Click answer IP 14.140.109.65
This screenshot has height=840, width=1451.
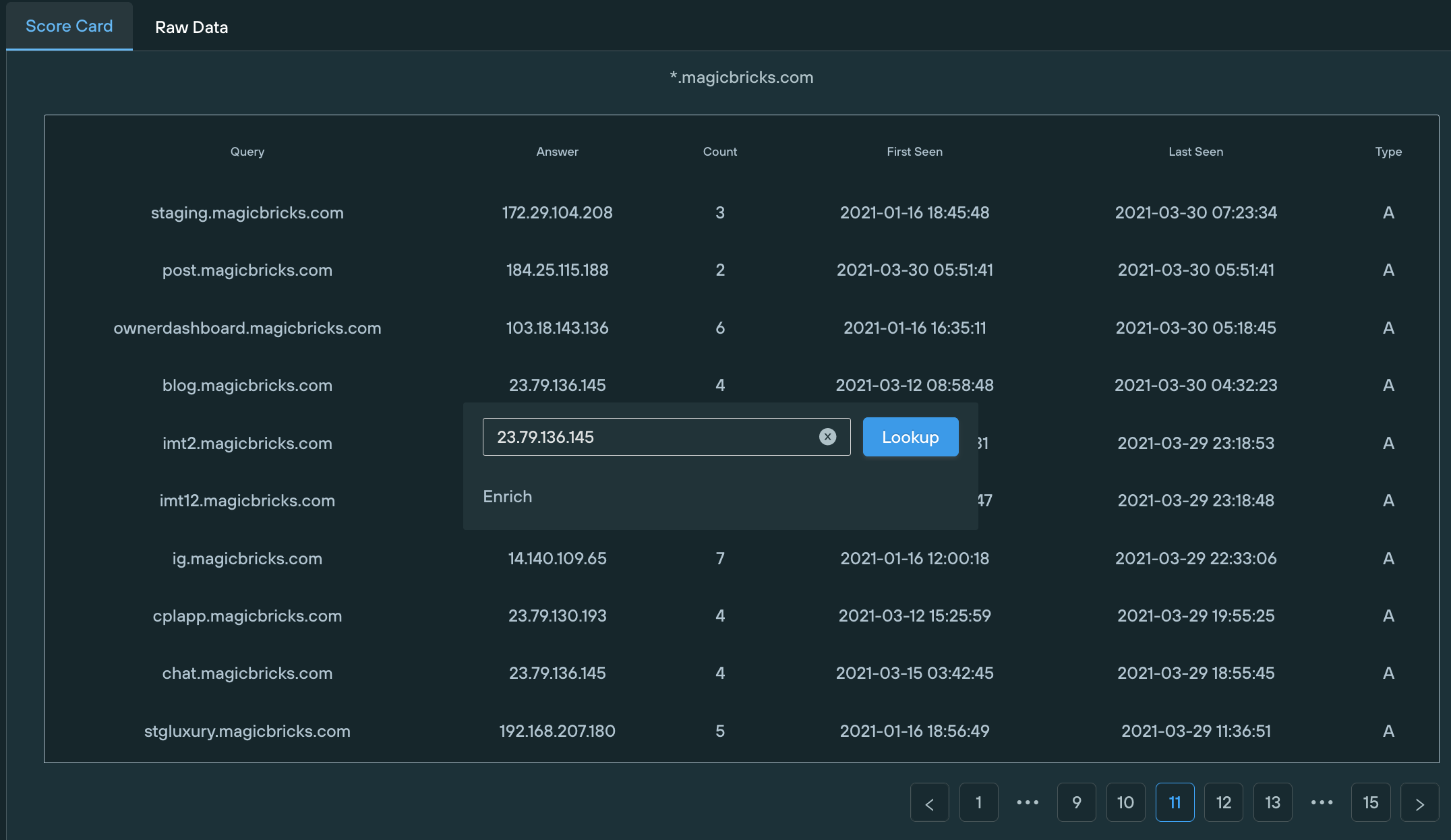[558, 559]
